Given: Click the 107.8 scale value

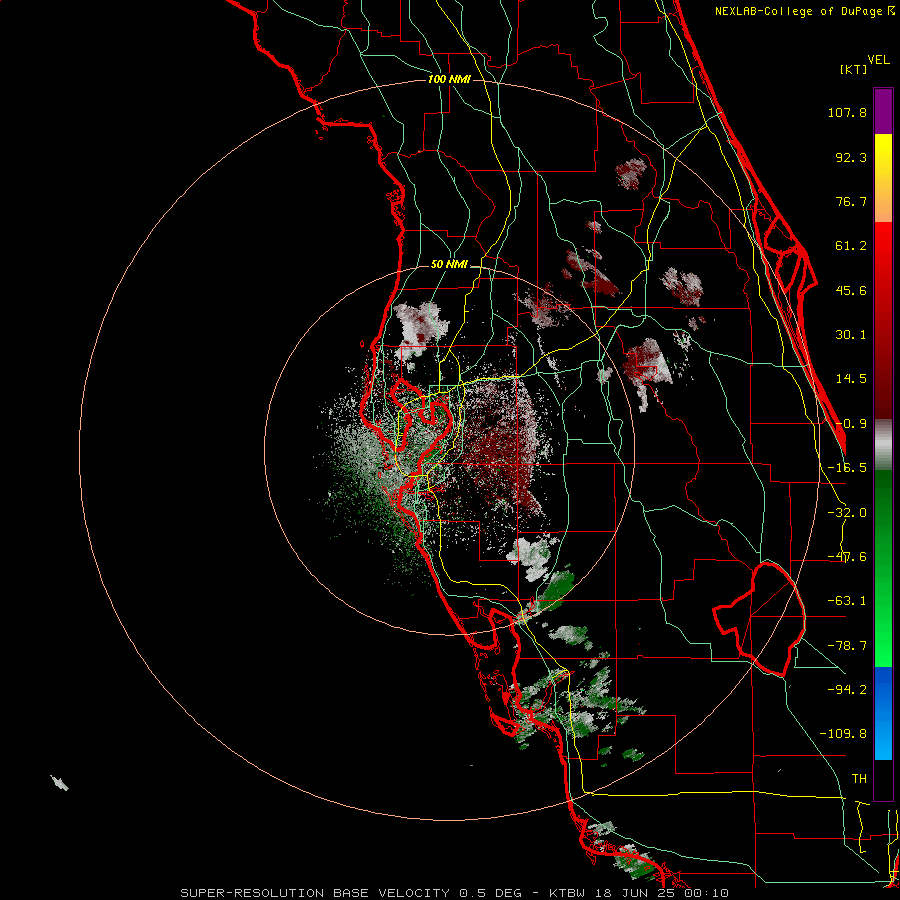Looking at the screenshot, I should click(x=847, y=112).
